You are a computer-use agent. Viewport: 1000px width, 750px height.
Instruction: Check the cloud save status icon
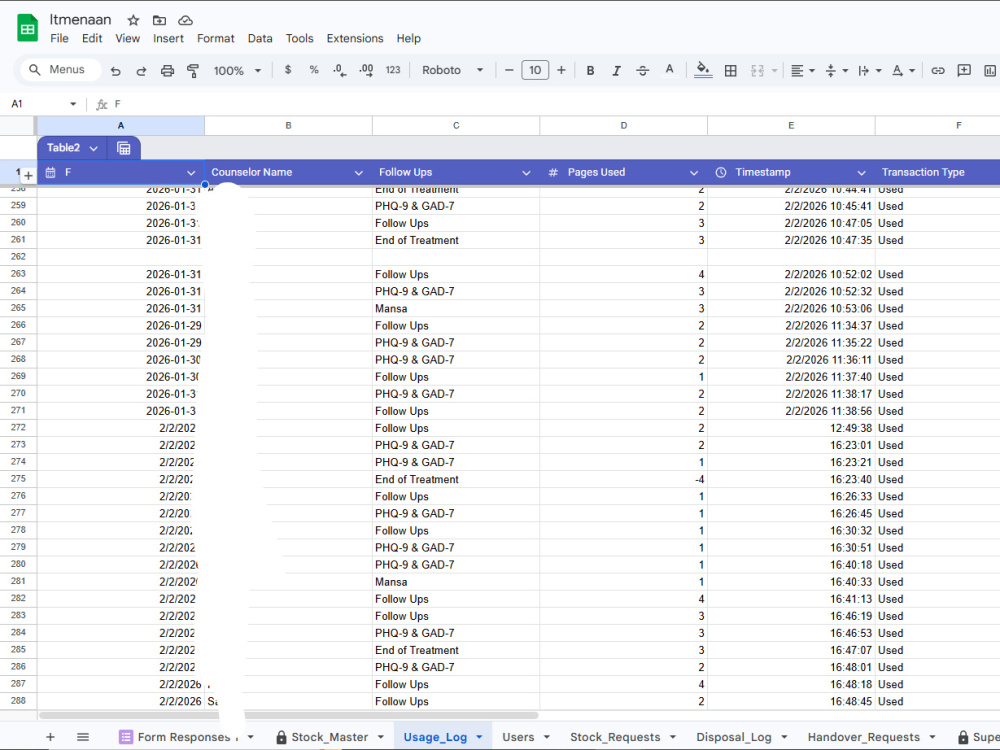tap(185, 20)
